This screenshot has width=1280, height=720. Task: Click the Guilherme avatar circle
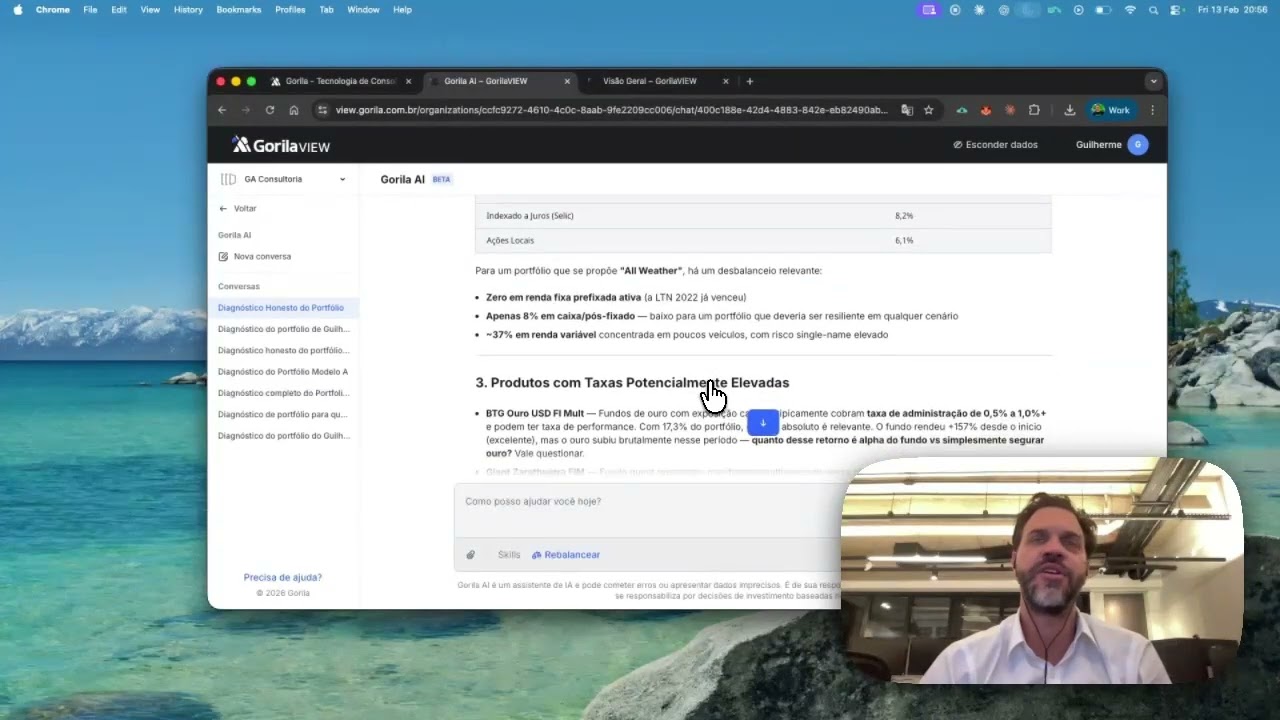pyautogui.click(x=1137, y=145)
